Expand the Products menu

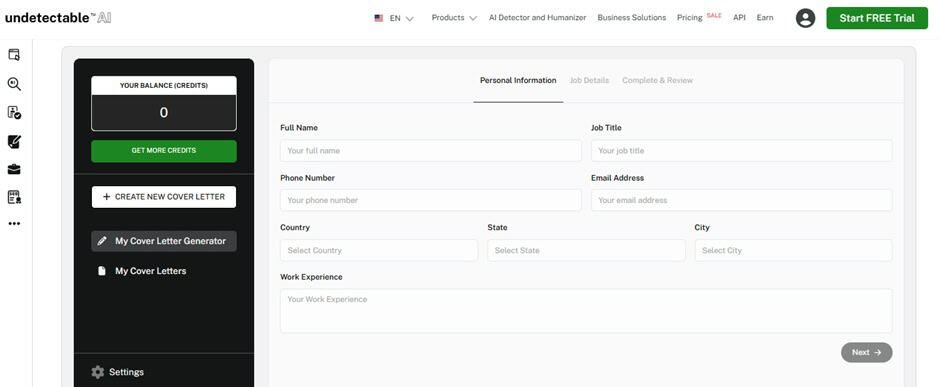(x=454, y=18)
